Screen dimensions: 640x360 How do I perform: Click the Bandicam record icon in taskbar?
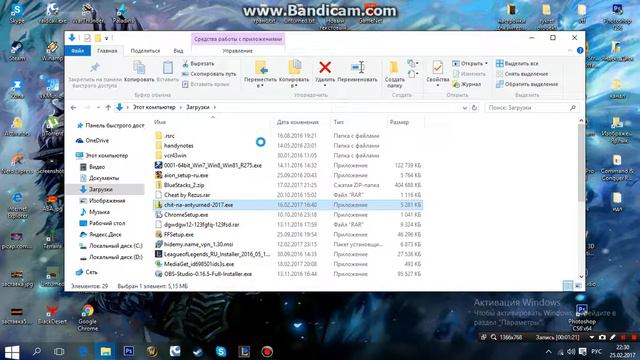pyautogui.click(x=267, y=351)
